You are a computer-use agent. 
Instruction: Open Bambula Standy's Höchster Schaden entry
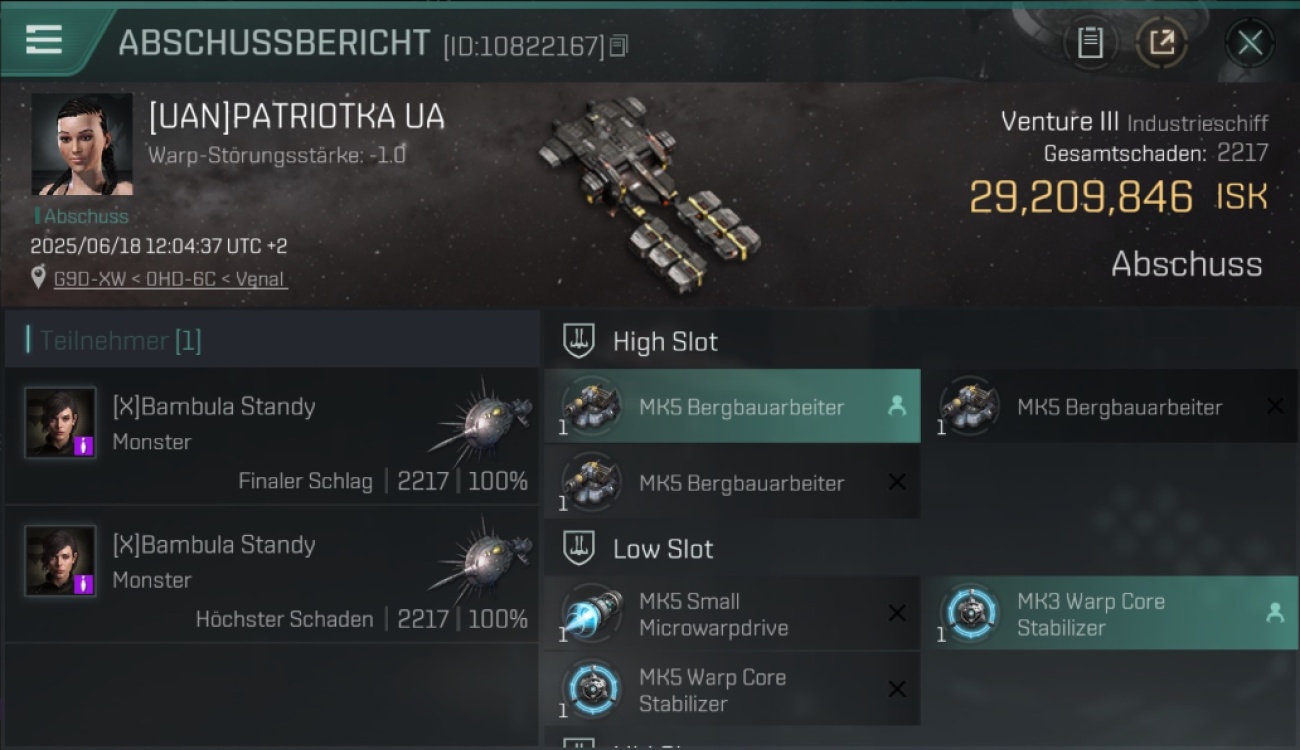point(272,574)
